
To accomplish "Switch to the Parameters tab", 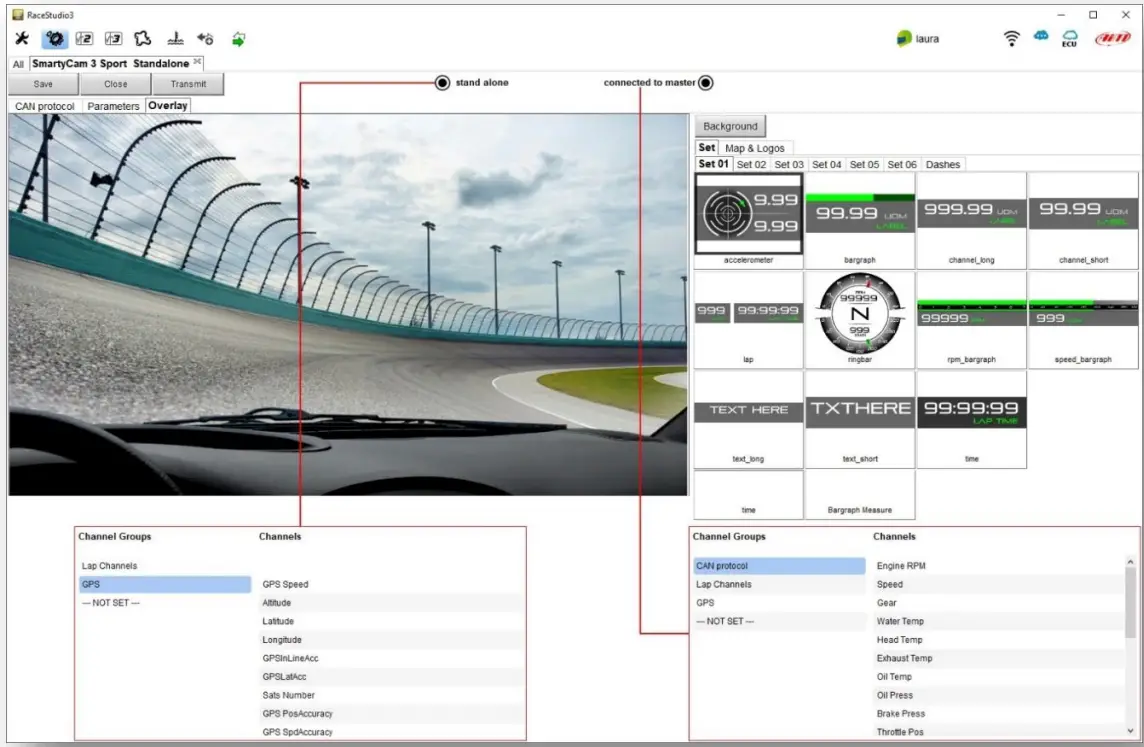I will click(112, 105).
